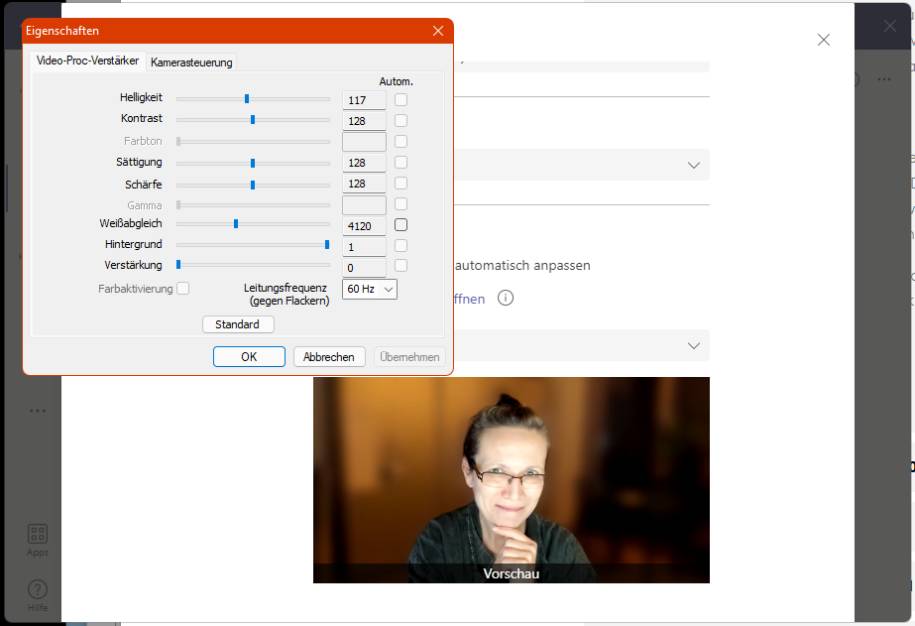Open the Leitungsfrequenz 60 Hz dropdown
This screenshot has width=915, height=626.
tap(370, 289)
